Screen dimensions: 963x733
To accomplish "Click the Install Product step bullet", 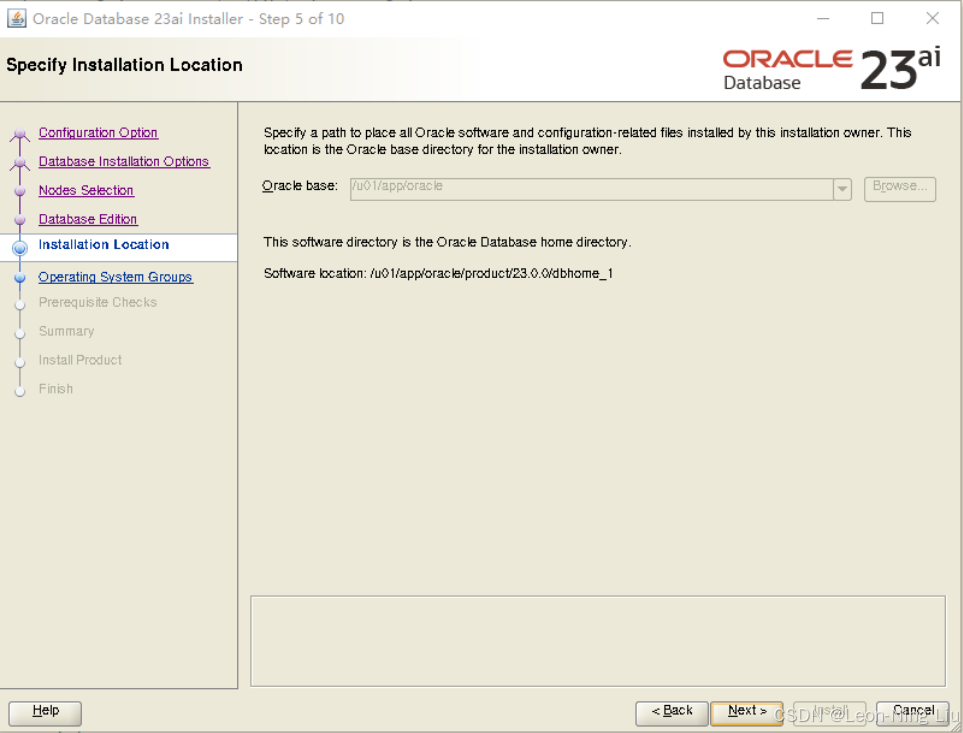I will tap(20, 362).
